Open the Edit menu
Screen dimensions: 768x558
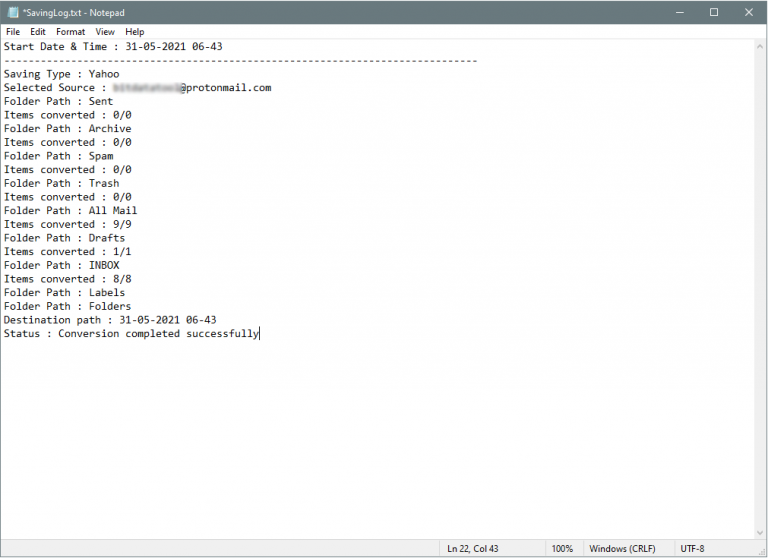point(38,32)
